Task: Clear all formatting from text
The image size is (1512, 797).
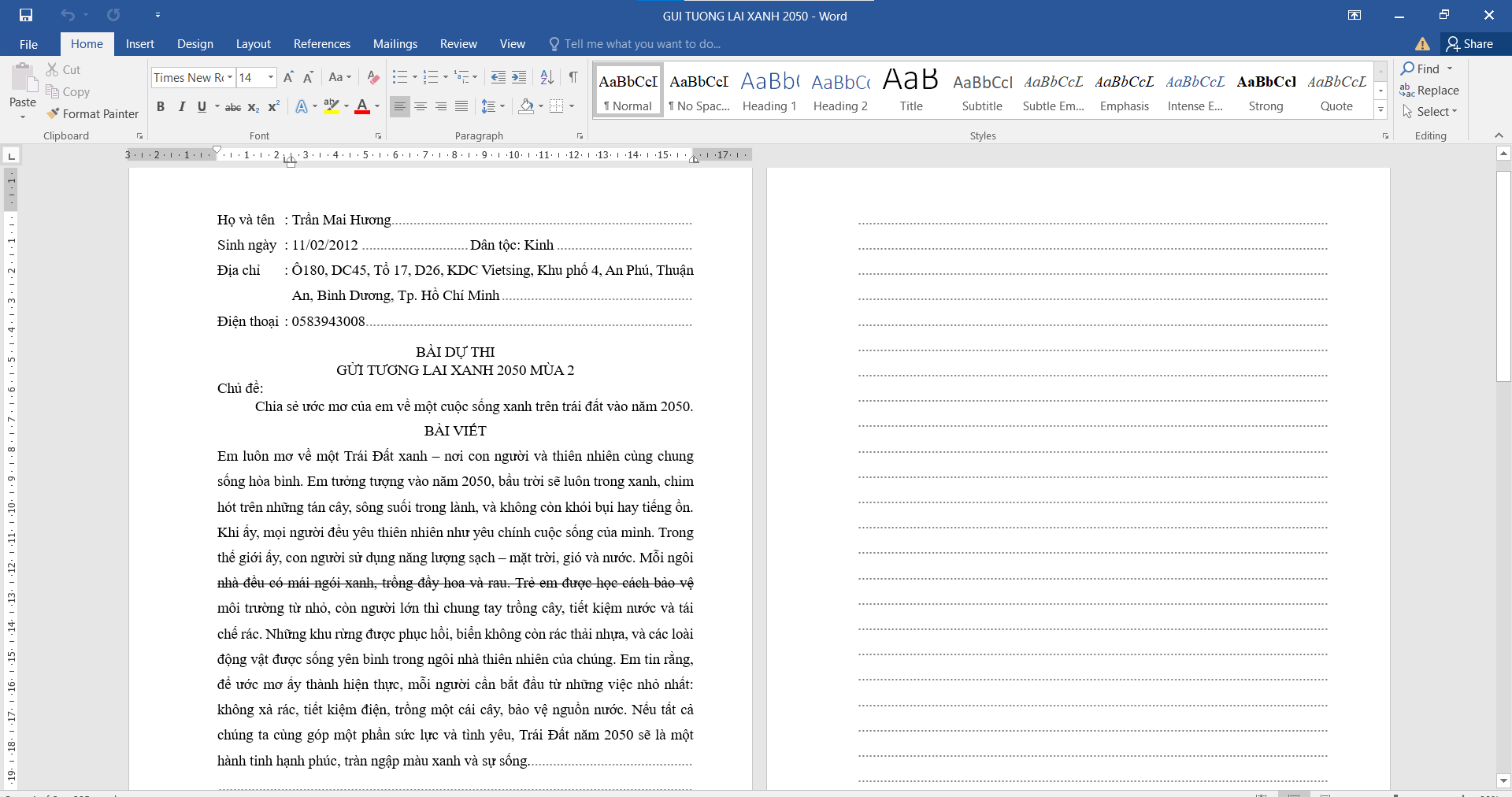Action: tap(373, 77)
